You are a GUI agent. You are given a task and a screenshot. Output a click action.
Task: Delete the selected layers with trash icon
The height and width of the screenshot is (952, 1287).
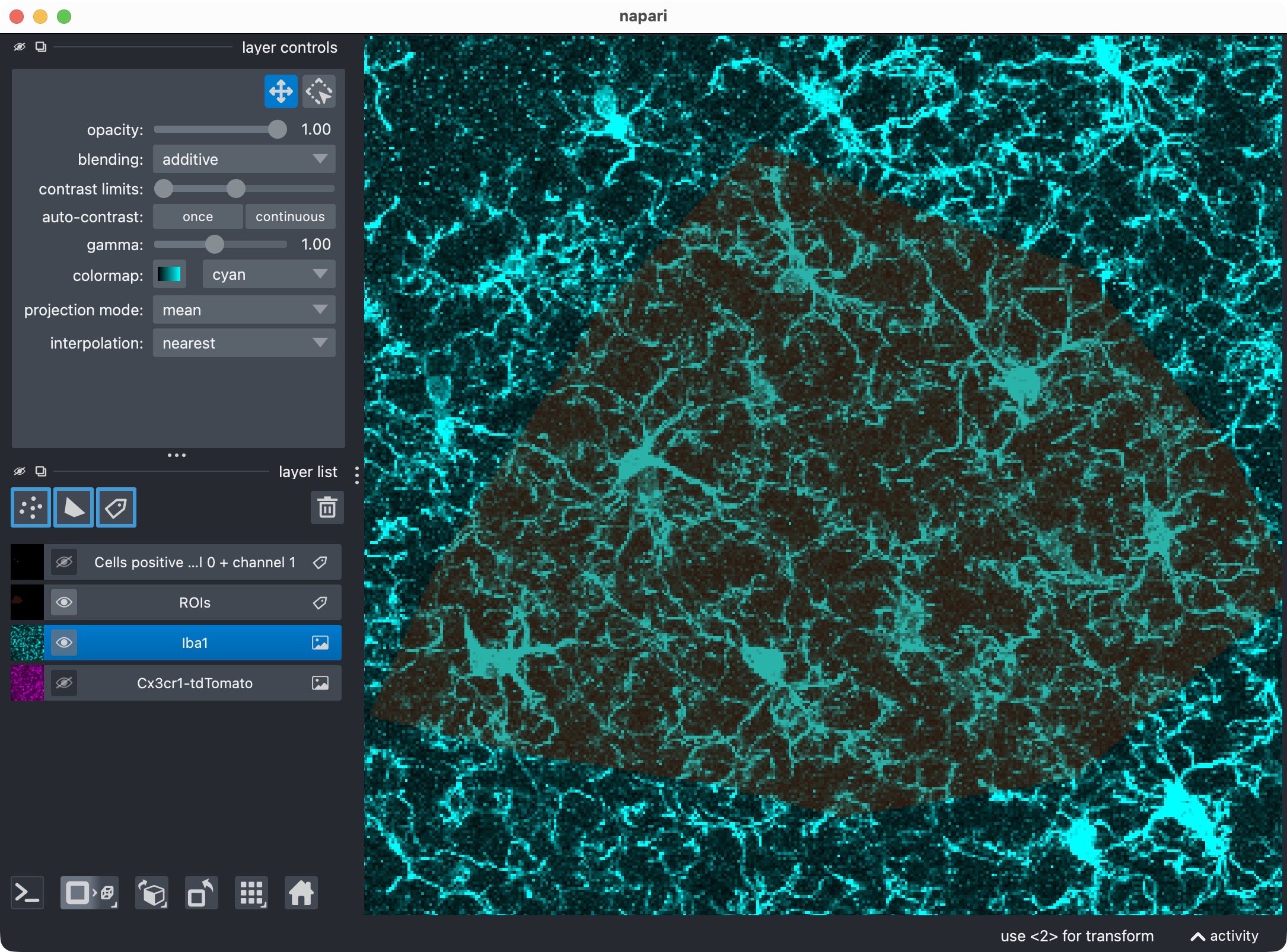pos(327,507)
